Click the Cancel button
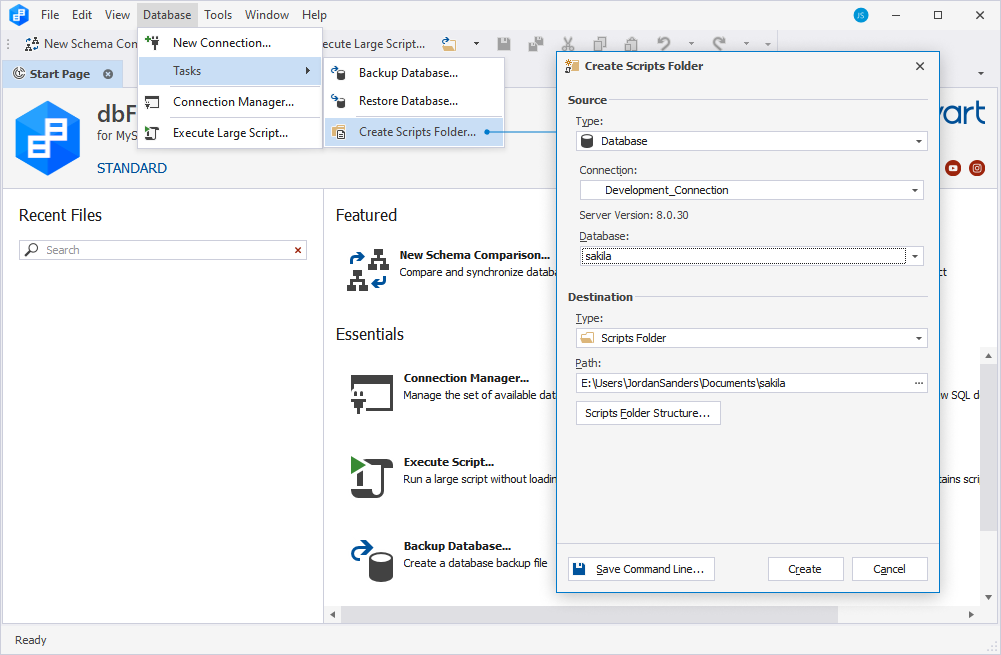The width and height of the screenshot is (1001, 655). pos(889,569)
